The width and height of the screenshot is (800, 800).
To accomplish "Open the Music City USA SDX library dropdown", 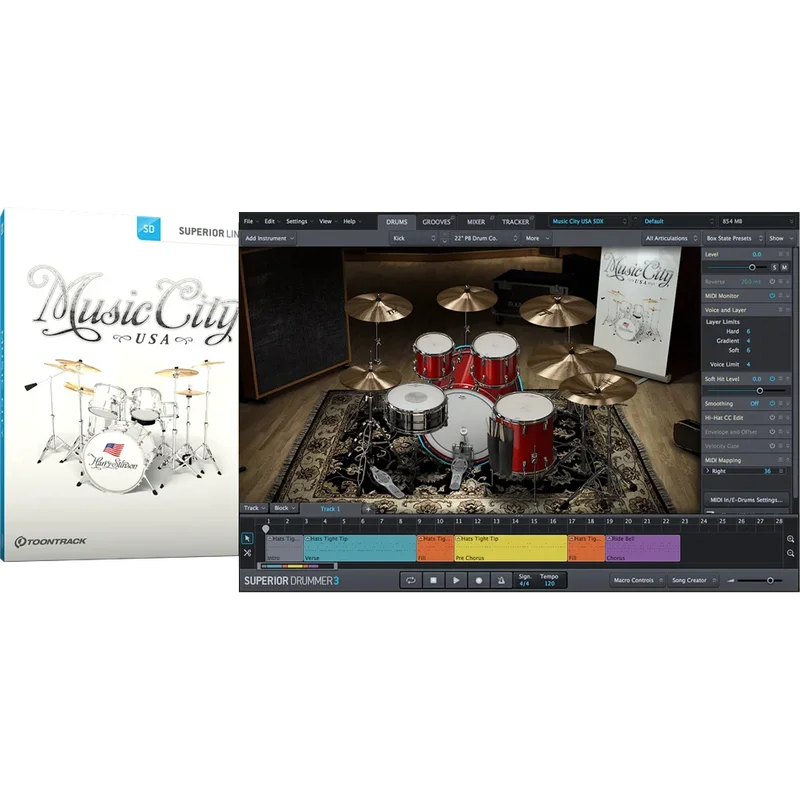I will (589, 221).
